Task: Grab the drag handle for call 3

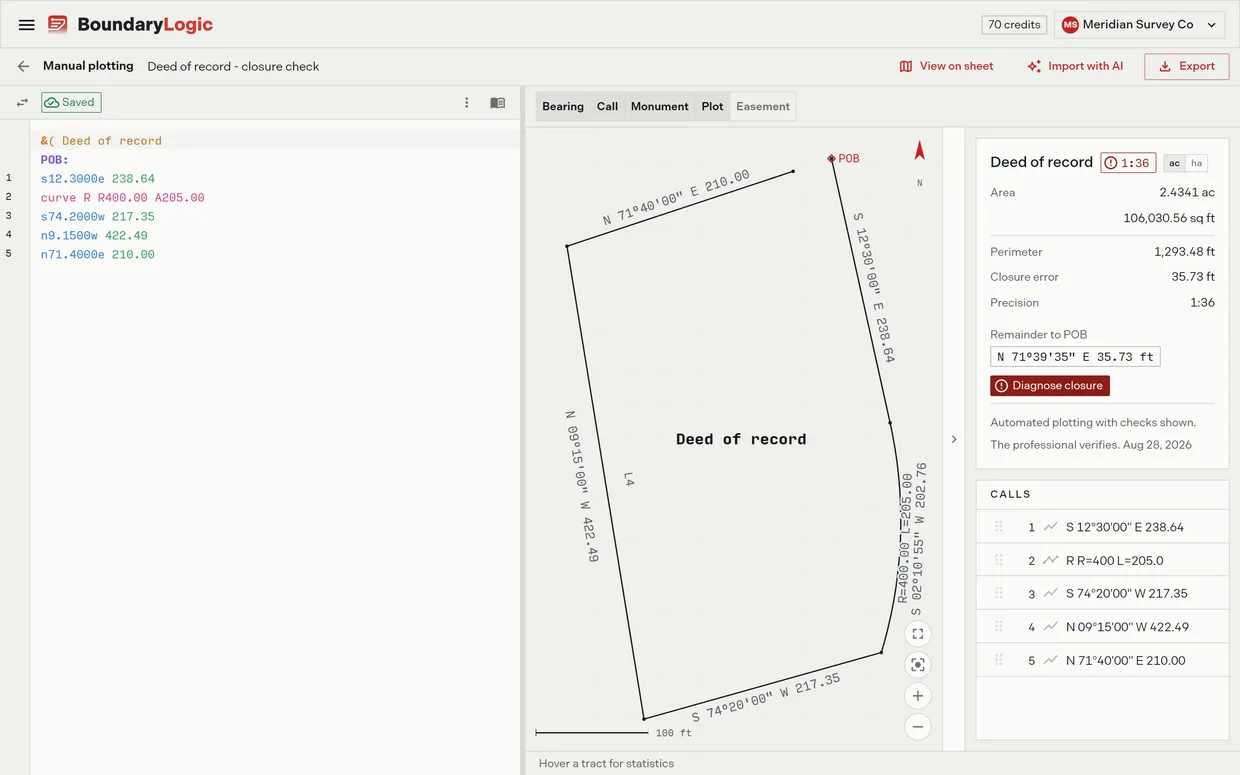Action: coord(998,593)
